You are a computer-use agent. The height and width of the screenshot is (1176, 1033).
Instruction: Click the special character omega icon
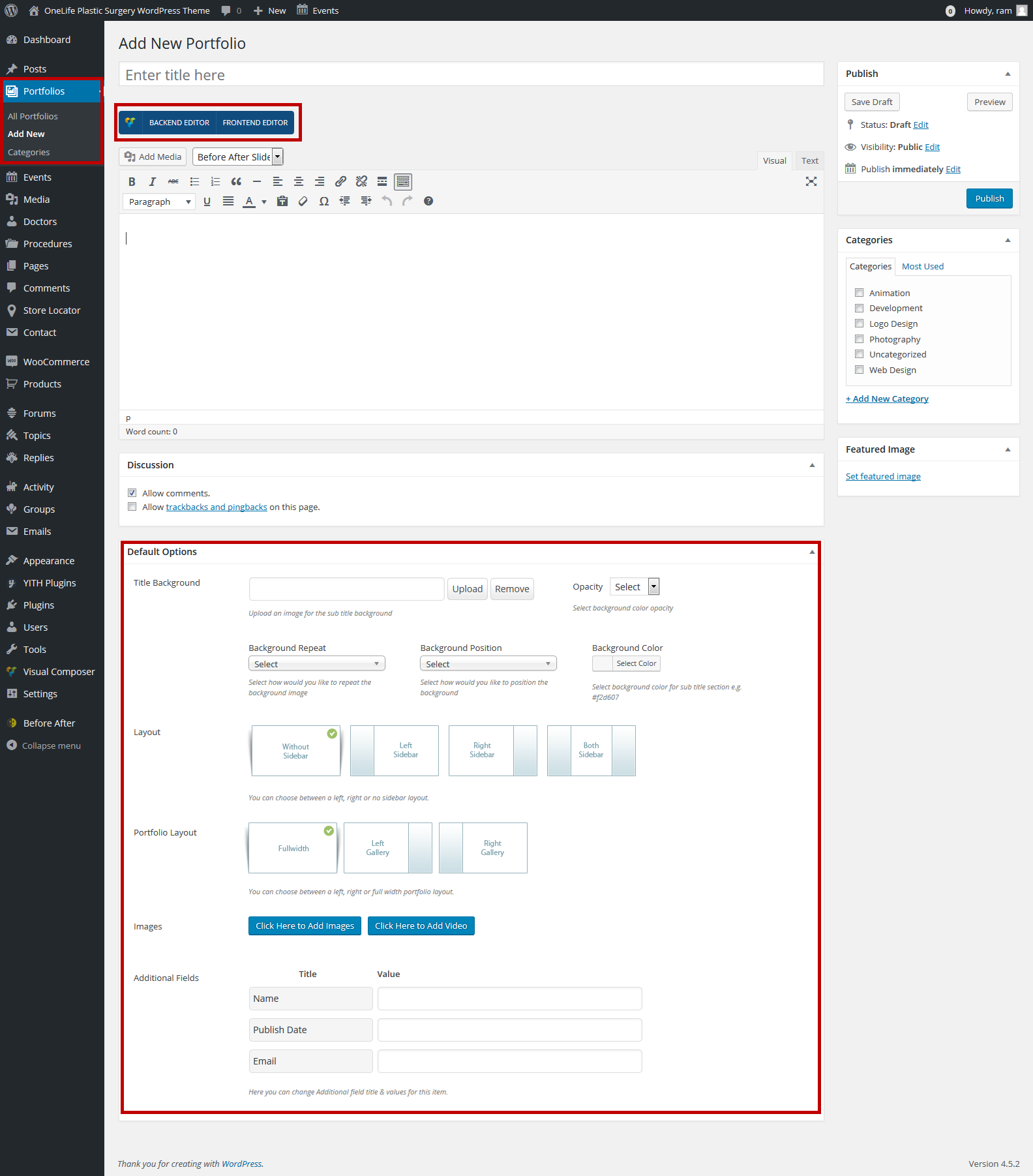[323, 202]
